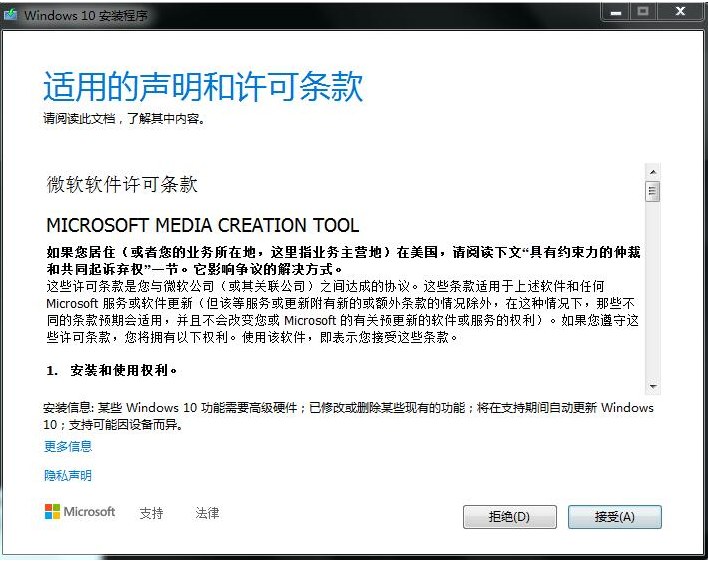Maximize the Windows 10 setup window
The image size is (708, 562).
(x=643, y=11)
